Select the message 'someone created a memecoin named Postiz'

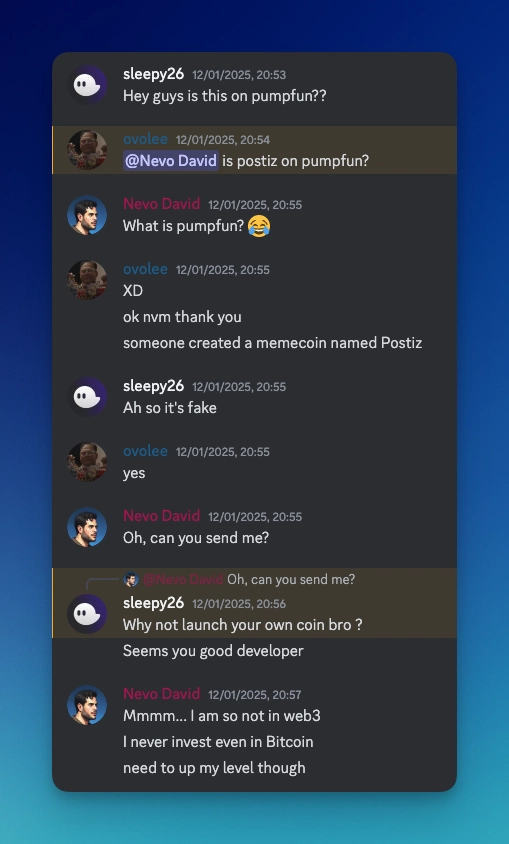[x=272, y=343]
